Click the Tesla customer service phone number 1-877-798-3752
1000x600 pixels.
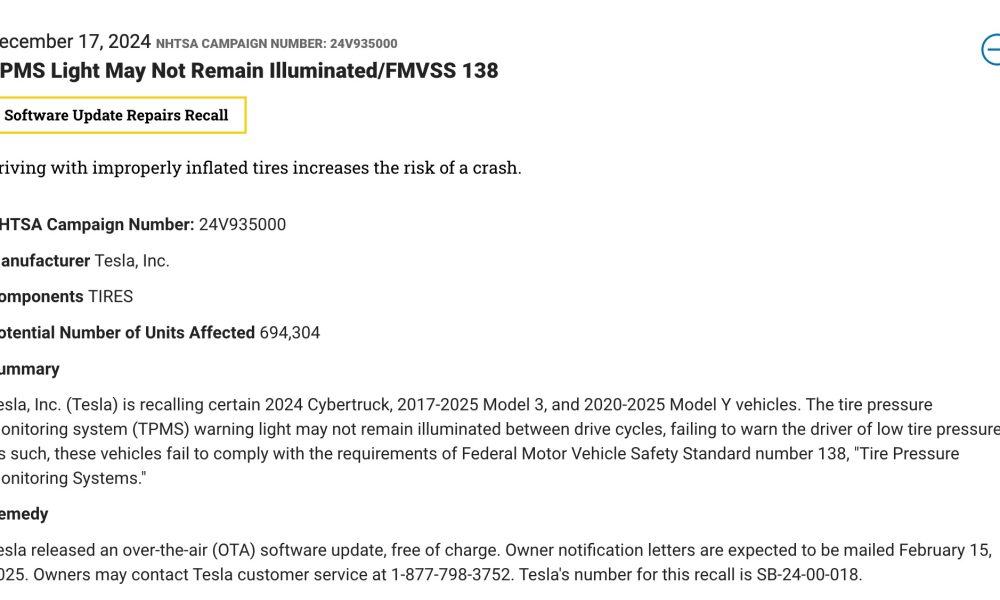point(451,574)
